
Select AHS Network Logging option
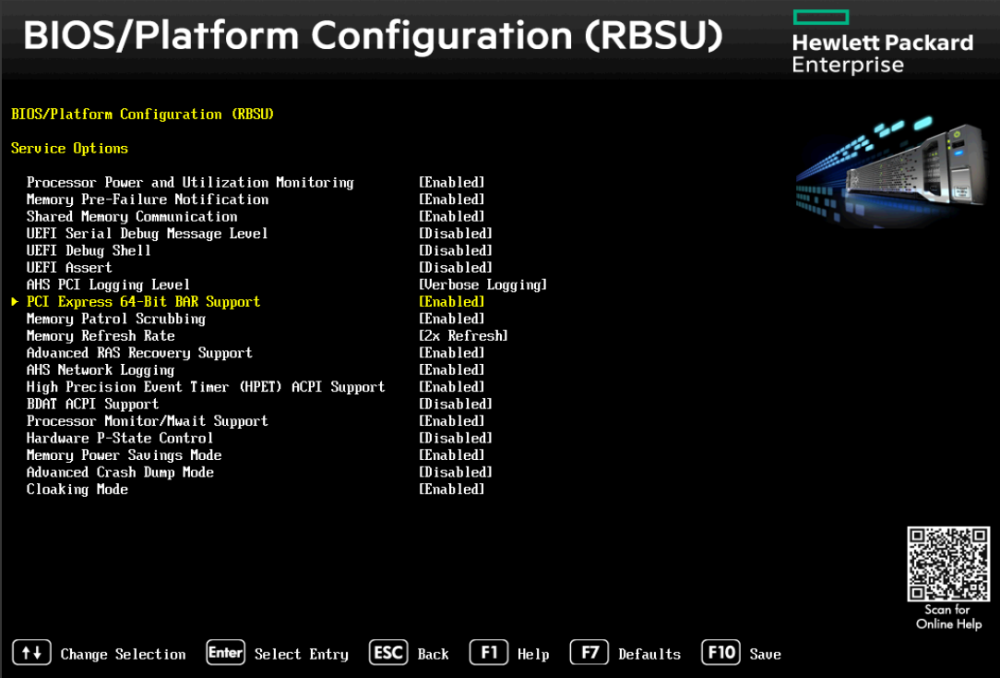pos(100,370)
